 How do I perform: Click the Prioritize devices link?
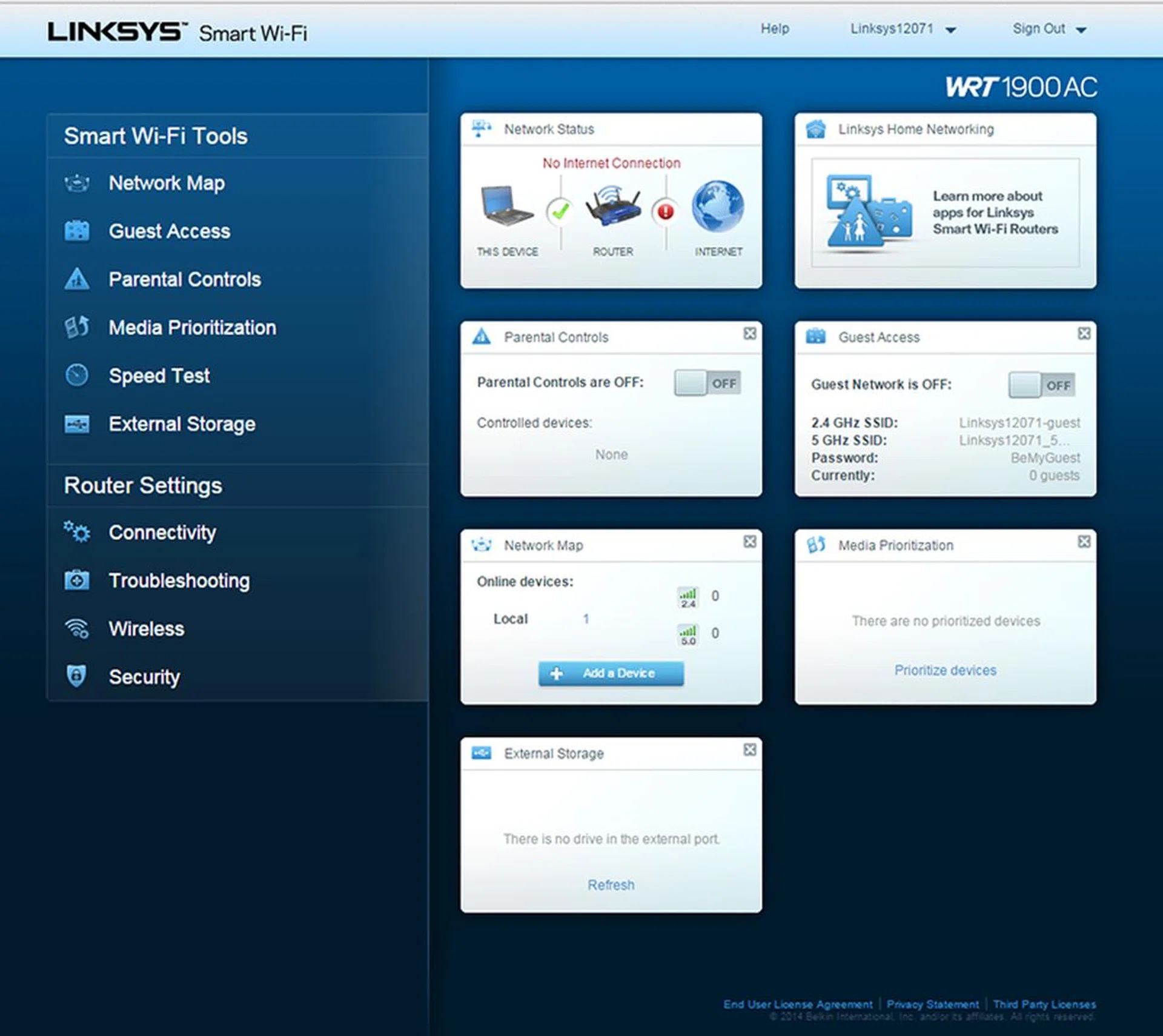pos(945,670)
